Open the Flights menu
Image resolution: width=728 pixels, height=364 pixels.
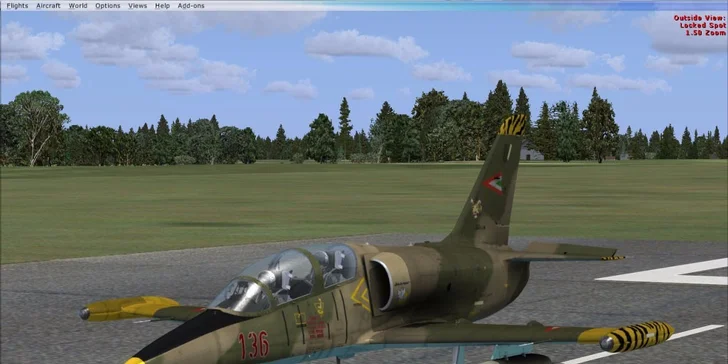coord(17,6)
